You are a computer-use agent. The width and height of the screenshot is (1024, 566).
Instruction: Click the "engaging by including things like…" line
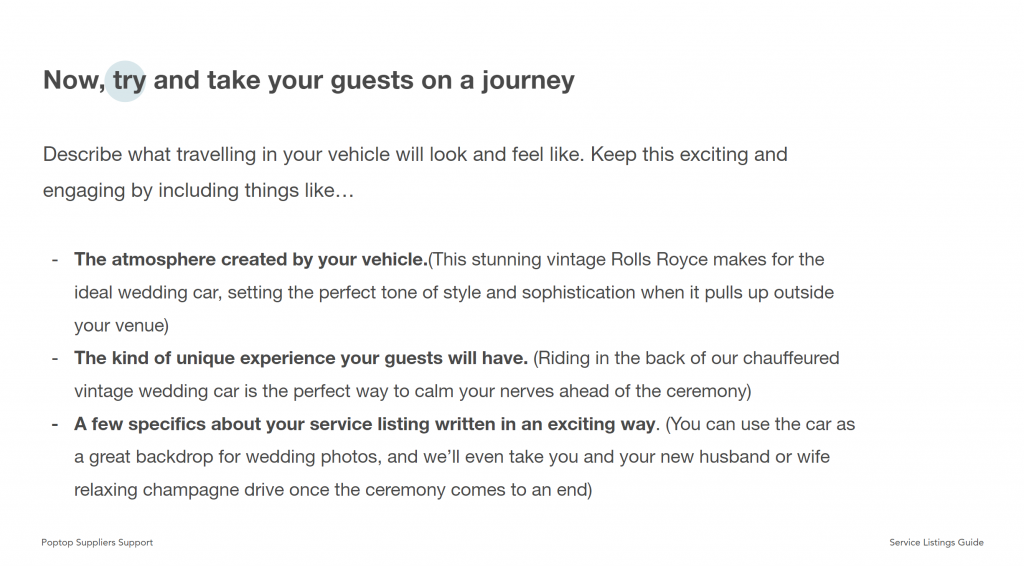coord(198,190)
